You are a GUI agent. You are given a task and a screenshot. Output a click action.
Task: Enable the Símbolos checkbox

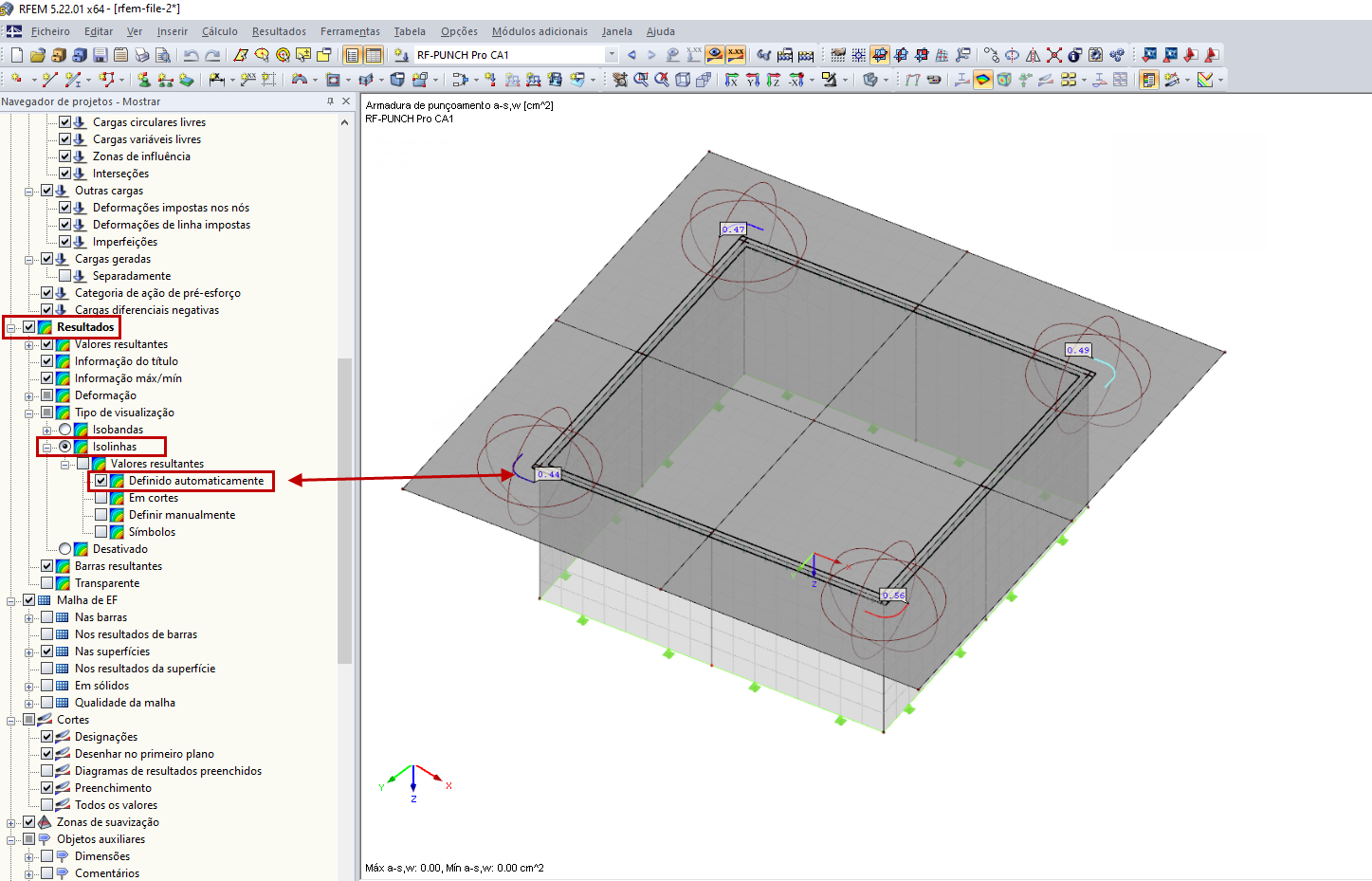point(101,532)
